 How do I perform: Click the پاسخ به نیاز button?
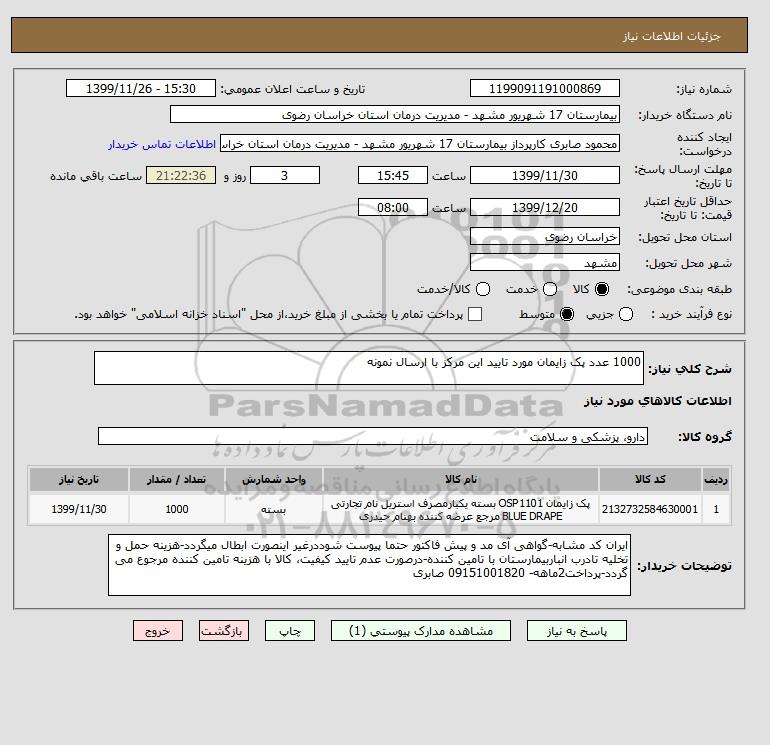click(x=577, y=631)
